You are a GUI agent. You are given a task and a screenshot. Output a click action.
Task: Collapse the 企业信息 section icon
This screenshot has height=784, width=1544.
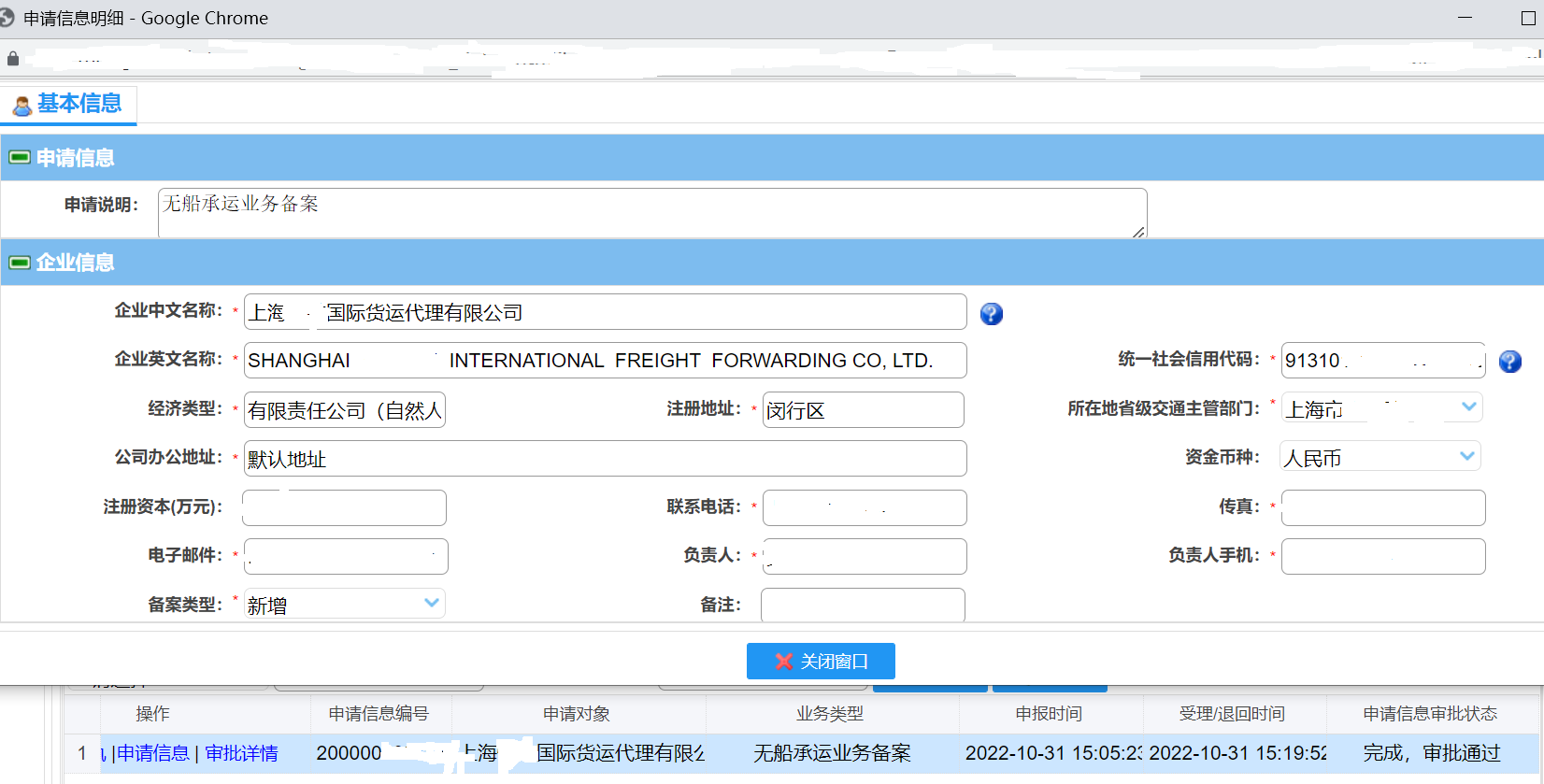point(20,263)
